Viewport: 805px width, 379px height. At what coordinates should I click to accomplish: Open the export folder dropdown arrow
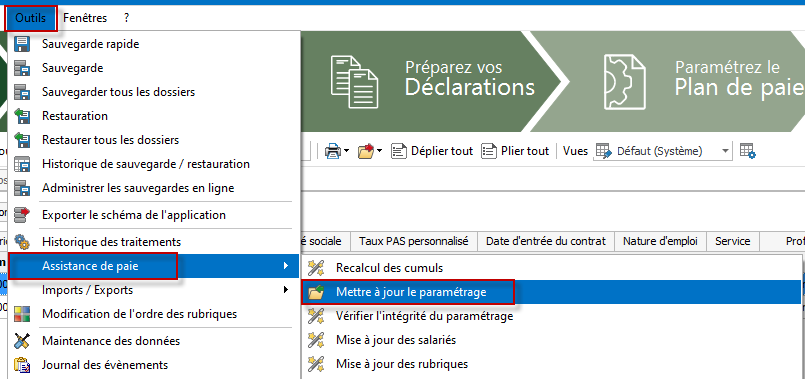380,151
